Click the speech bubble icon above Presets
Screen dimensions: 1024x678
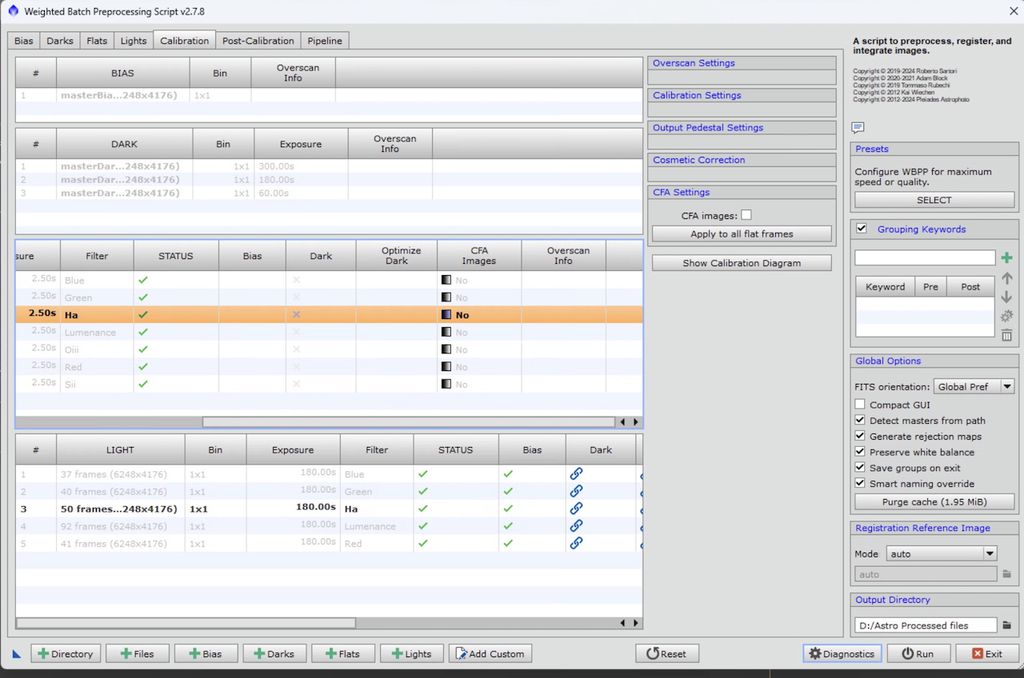point(857,127)
